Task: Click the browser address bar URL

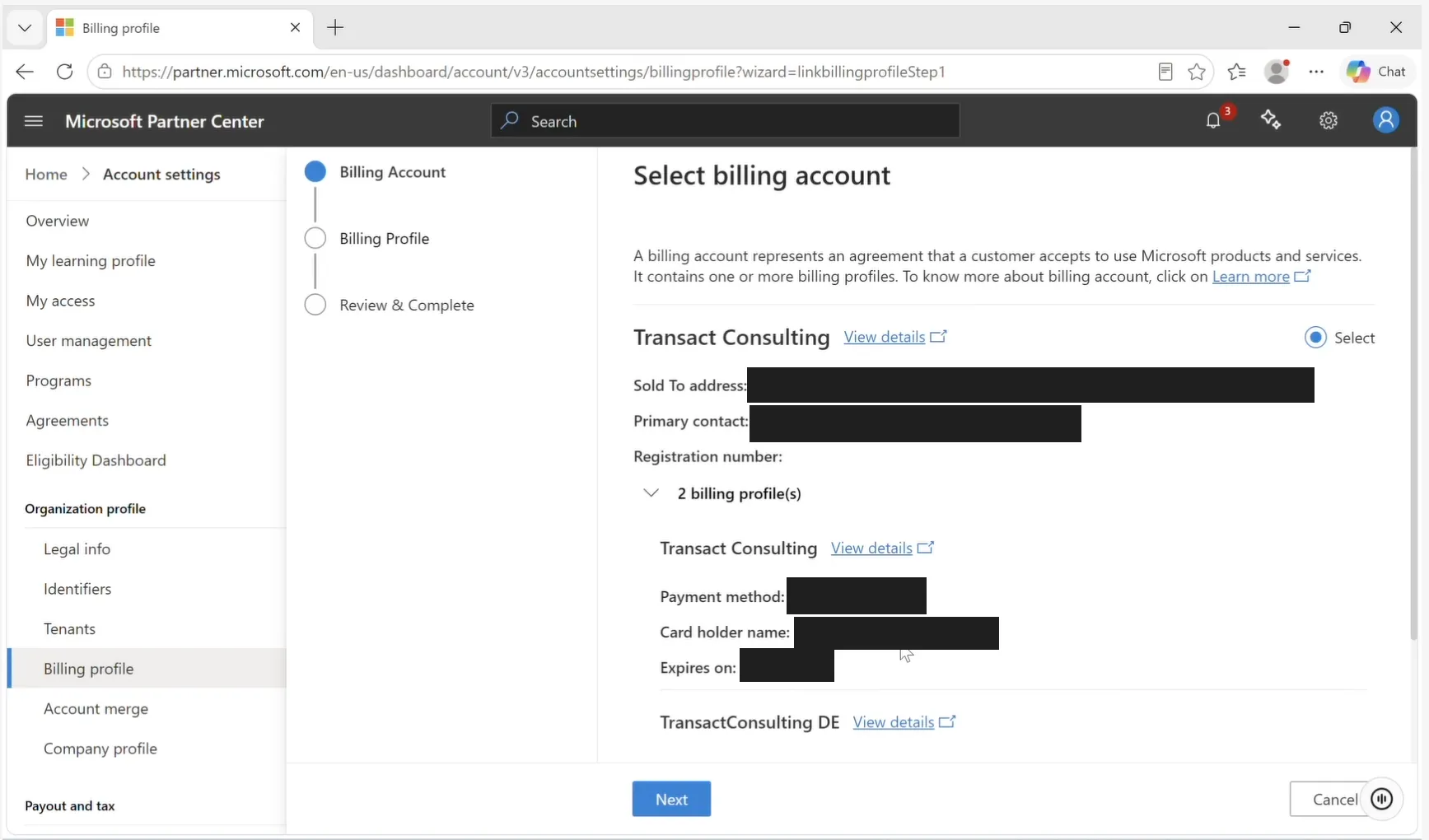Action: pos(534,72)
